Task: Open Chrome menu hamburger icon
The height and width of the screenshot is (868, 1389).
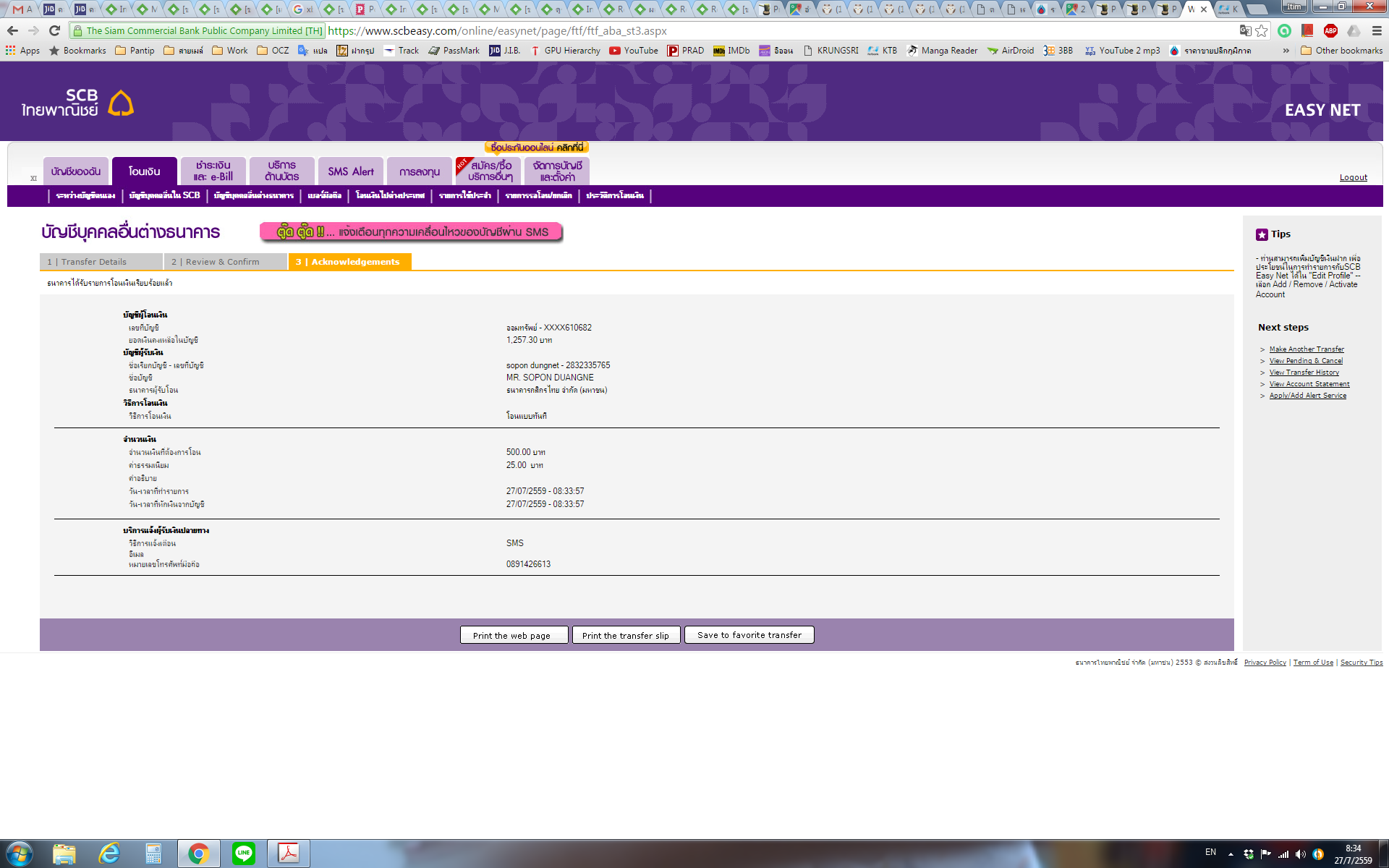Action: pyautogui.click(x=1377, y=30)
